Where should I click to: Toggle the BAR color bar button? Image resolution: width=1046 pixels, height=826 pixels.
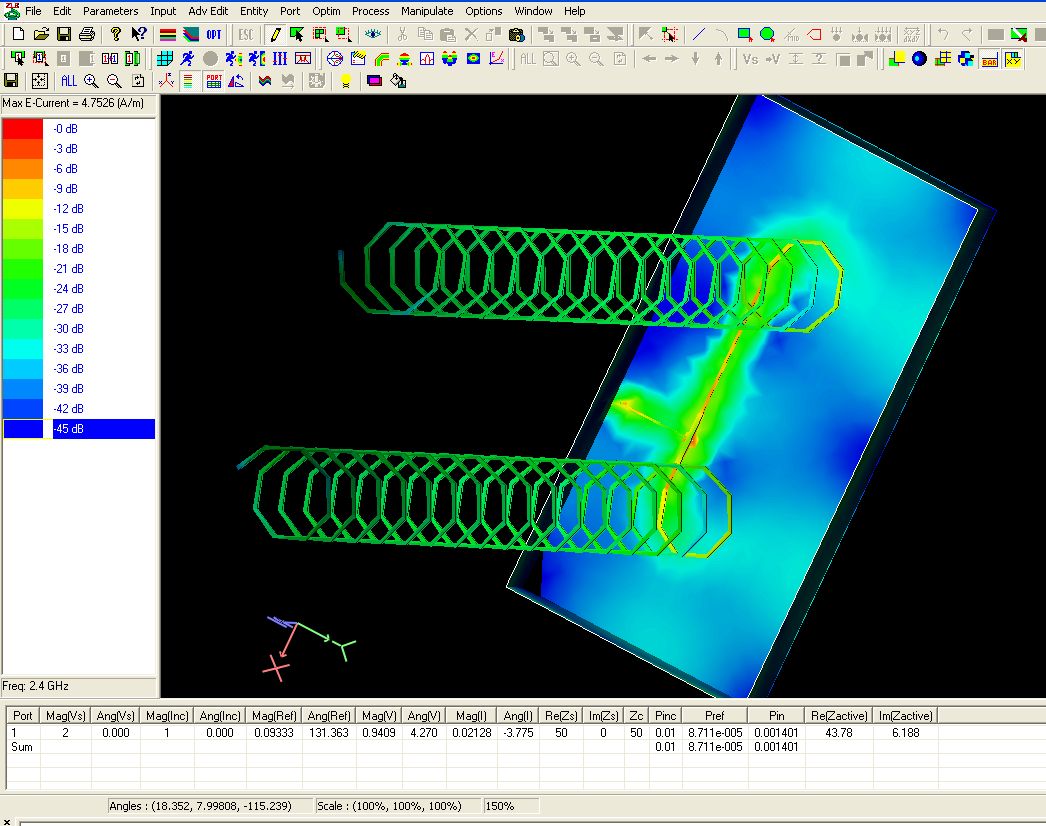(x=989, y=59)
